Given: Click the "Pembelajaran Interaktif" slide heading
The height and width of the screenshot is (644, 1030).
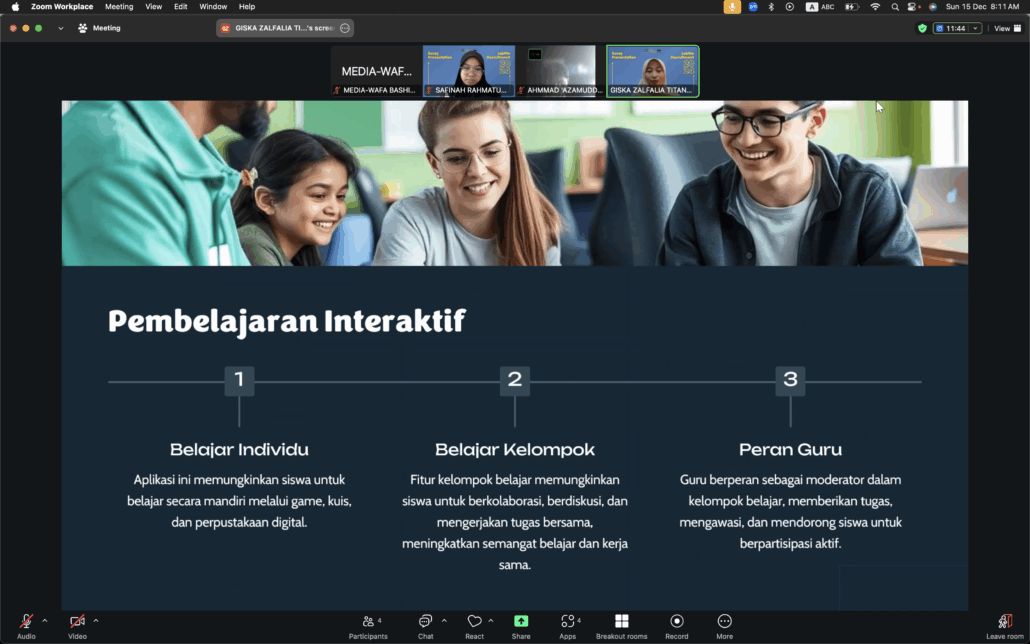Looking at the screenshot, I should pos(287,321).
